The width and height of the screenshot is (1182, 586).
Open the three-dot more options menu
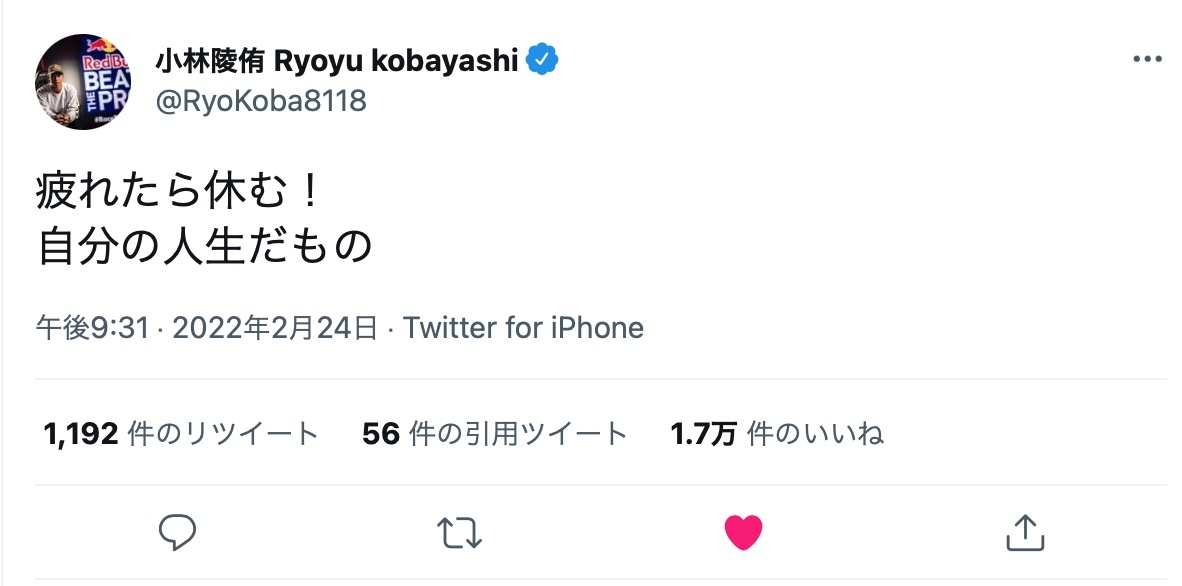coord(1147,60)
